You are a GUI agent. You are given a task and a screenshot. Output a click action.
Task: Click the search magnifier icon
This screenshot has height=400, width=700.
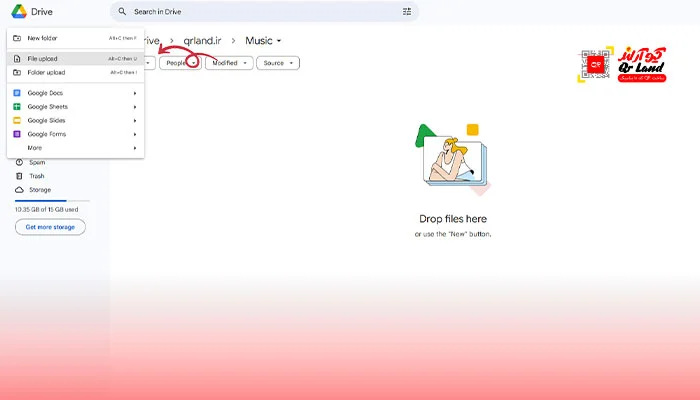[x=122, y=11]
